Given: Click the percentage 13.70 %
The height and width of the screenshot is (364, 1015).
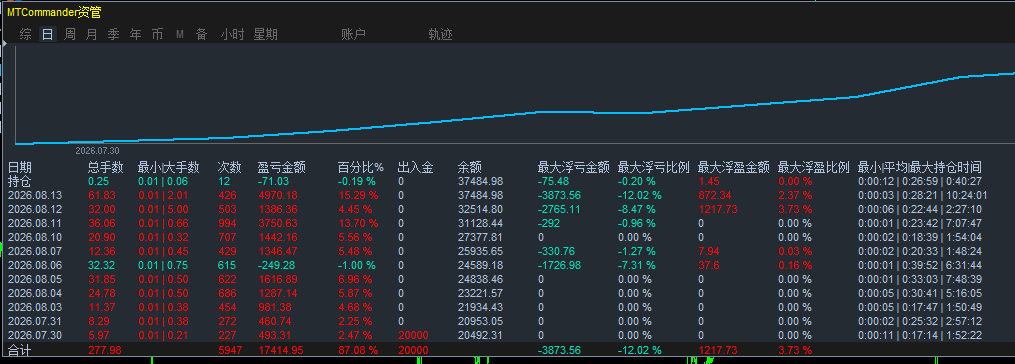Looking at the screenshot, I should 357,223.
